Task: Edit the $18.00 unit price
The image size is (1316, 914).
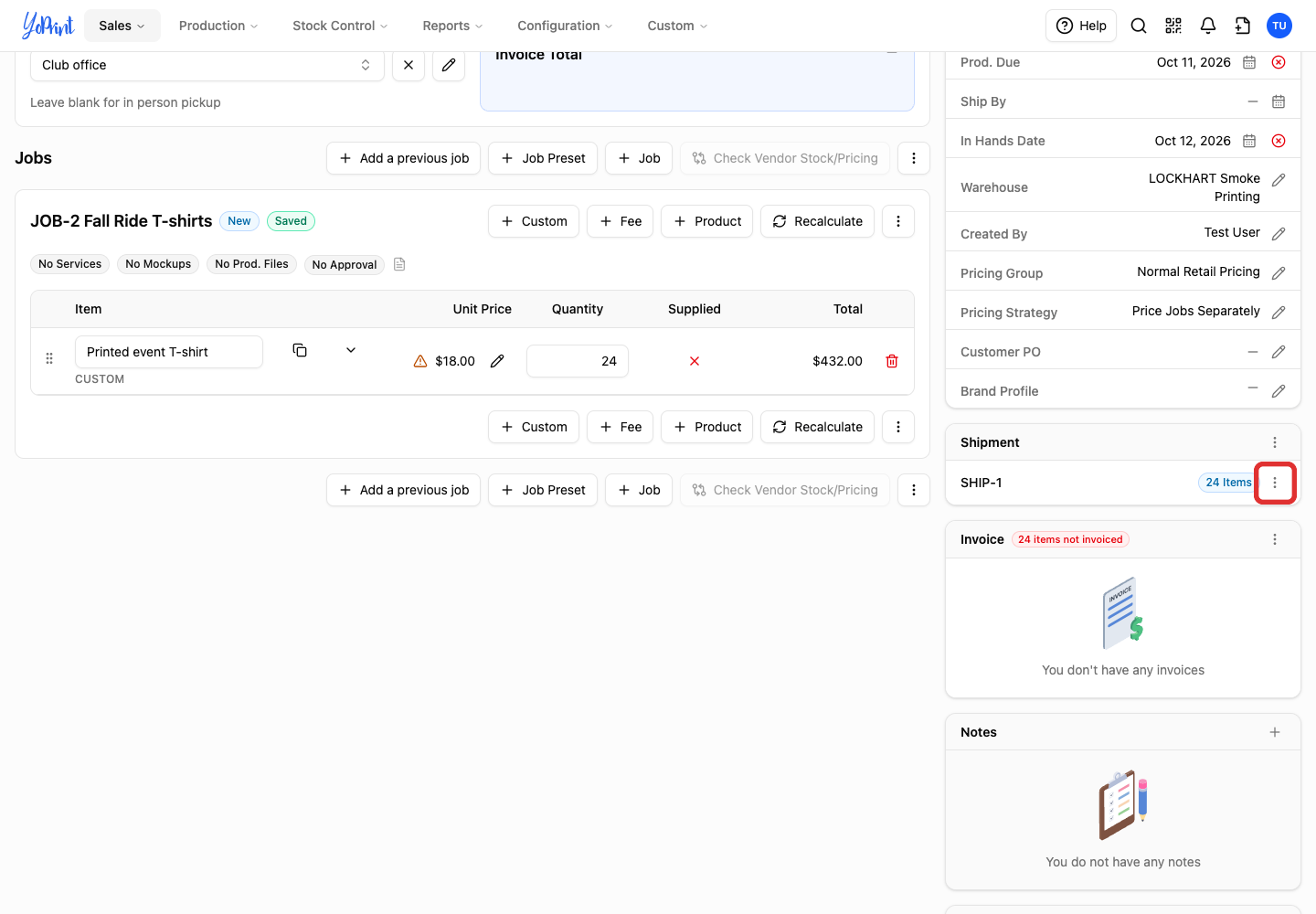Action: click(x=497, y=361)
